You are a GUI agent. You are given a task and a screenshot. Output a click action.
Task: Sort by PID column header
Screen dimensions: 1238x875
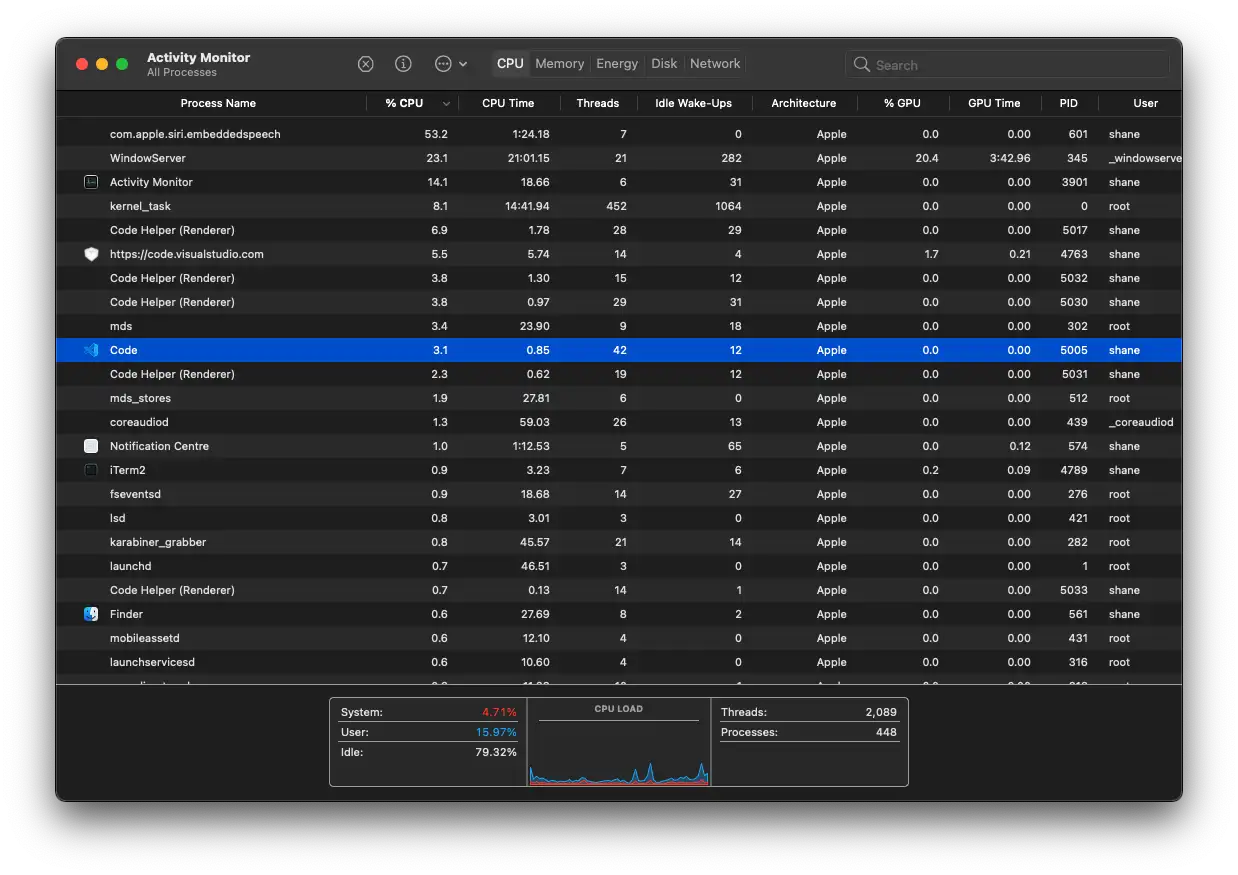(x=1069, y=103)
